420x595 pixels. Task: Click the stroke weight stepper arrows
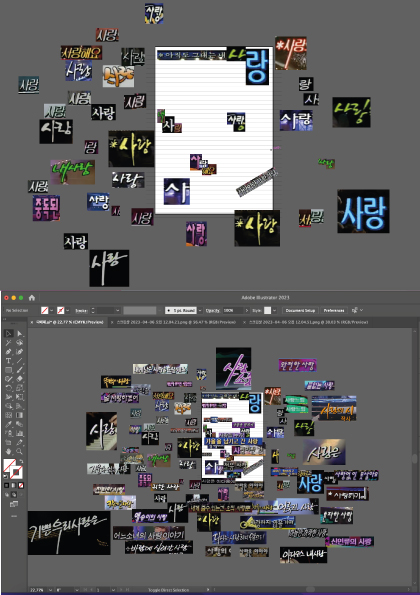(93, 310)
